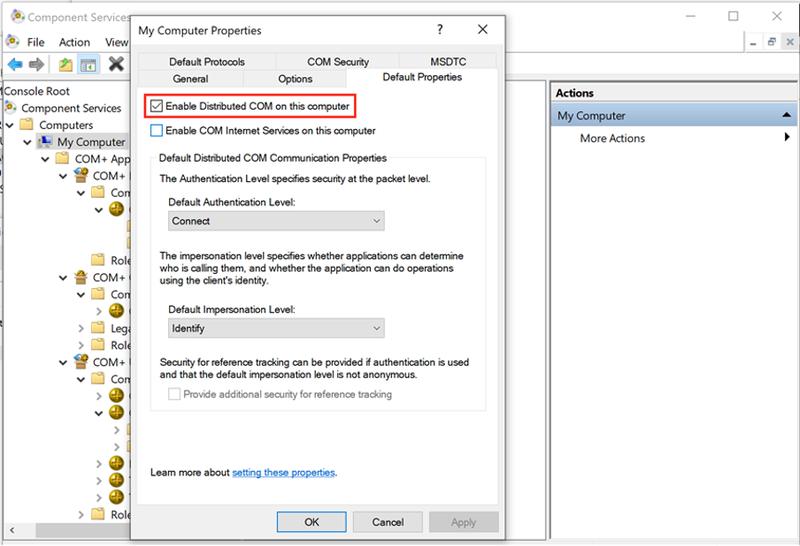This screenshot has width=800, height=546.
Task: Select Console Root in the tree
Action: [x=37, y=91]
